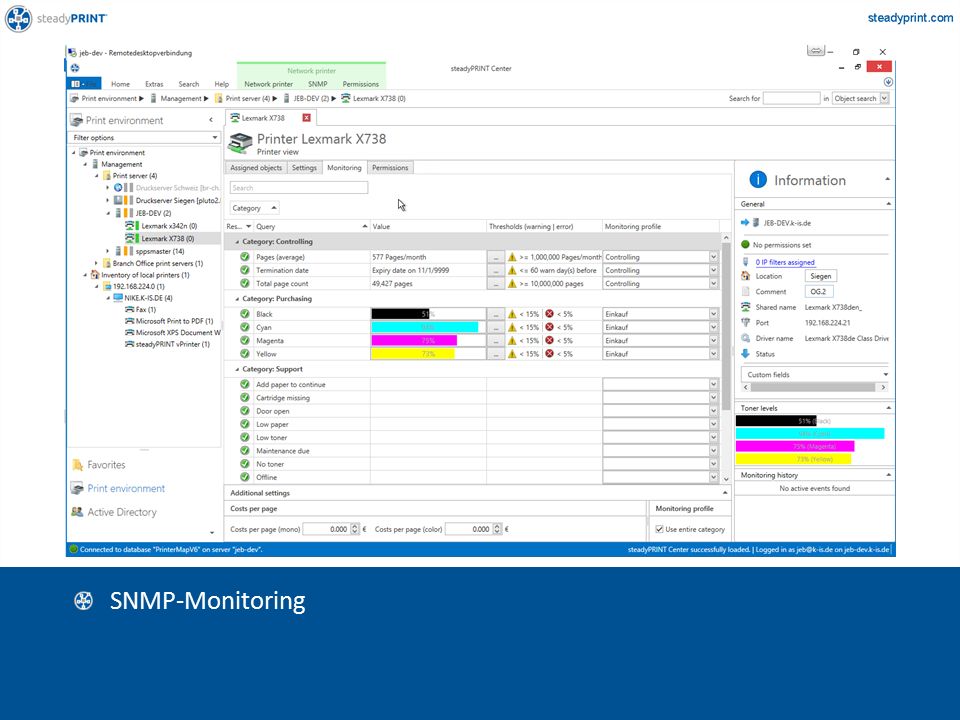Collapse Category: Controlling group
The height and width of the screenshot is (720, 960).
[238, 242]
